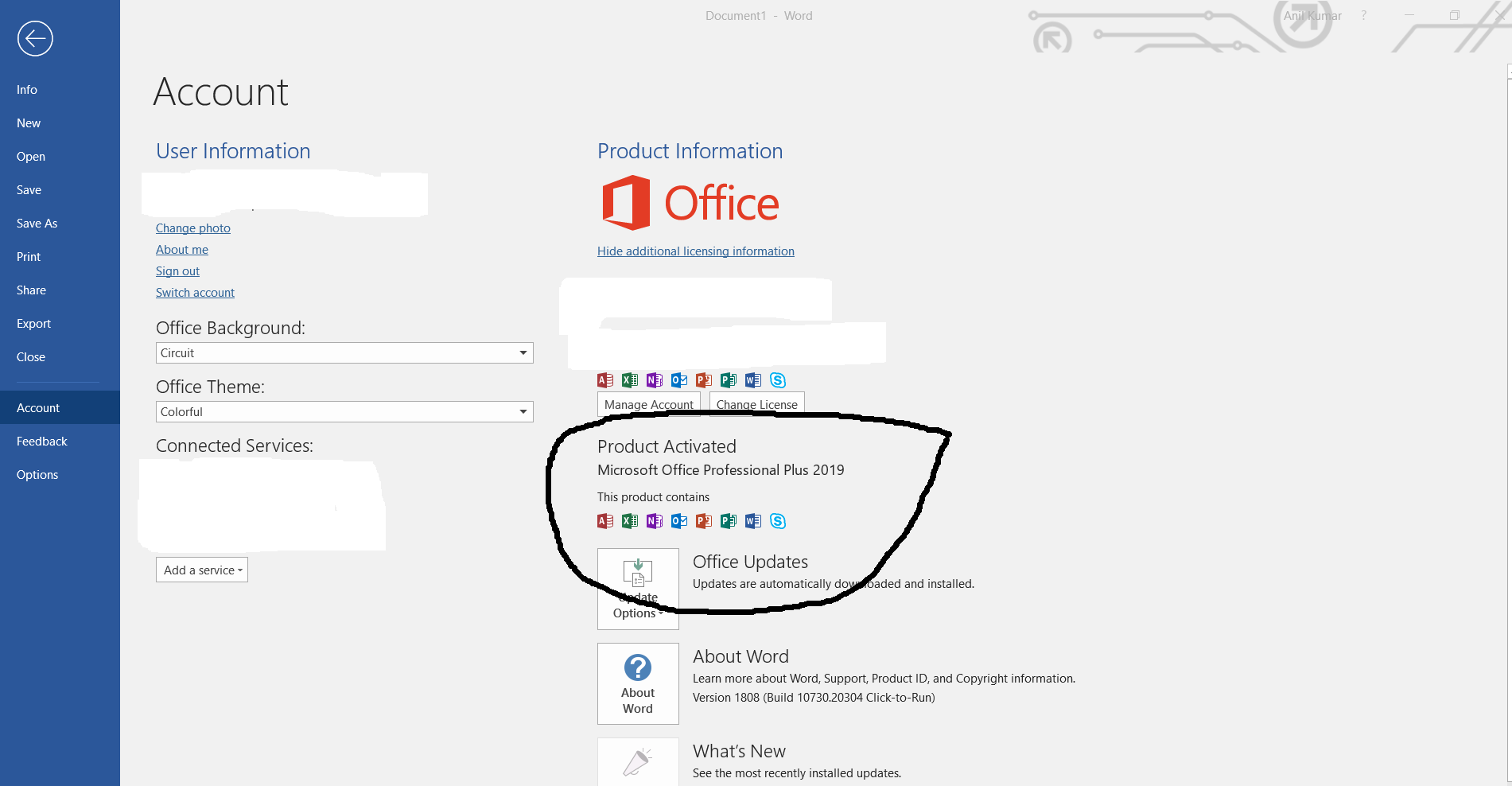Click the Outlook icon under This product contains
Screen dimensions: 1512x786
(679, 521)
